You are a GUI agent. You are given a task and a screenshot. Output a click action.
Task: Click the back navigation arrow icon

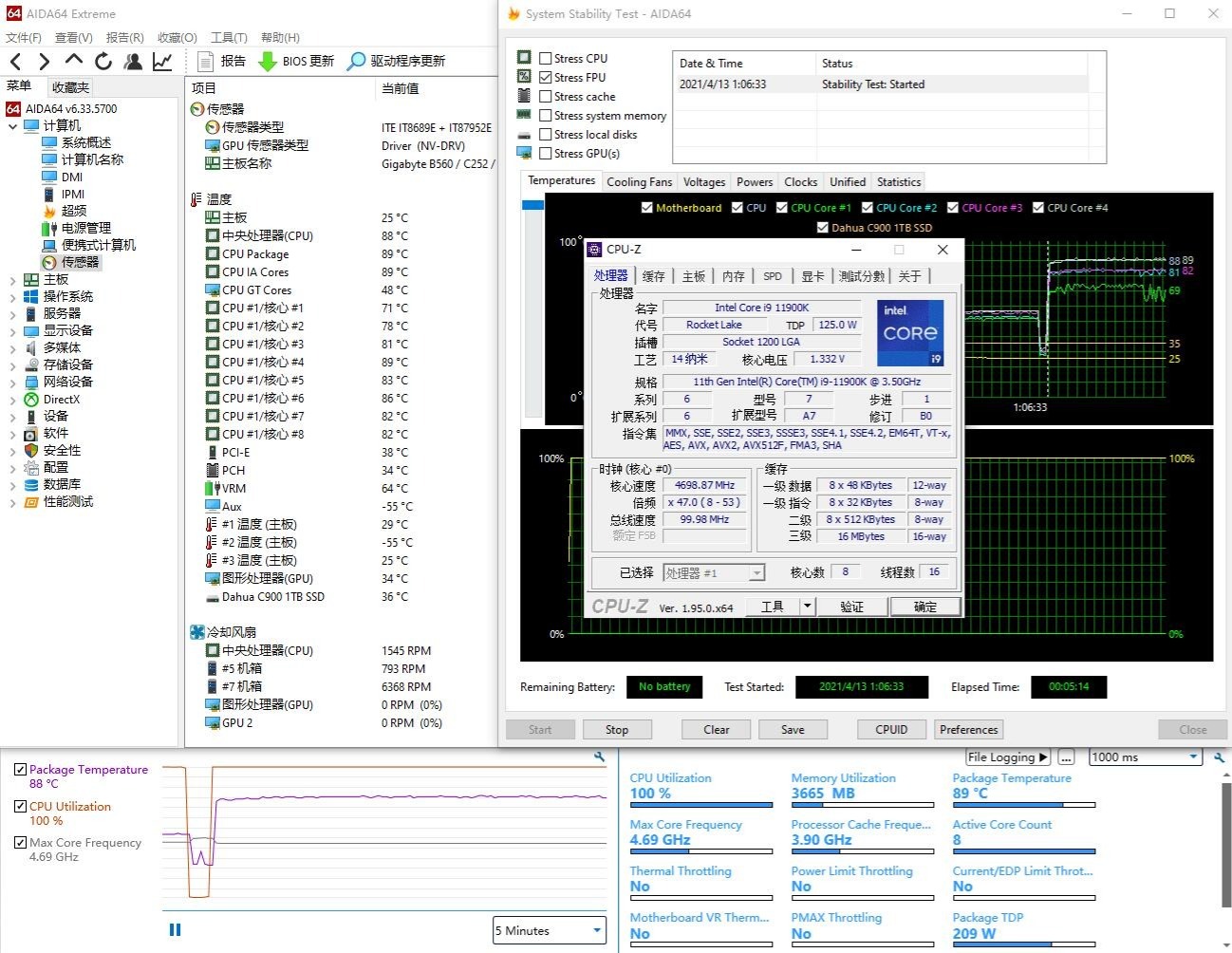(15, 60)
